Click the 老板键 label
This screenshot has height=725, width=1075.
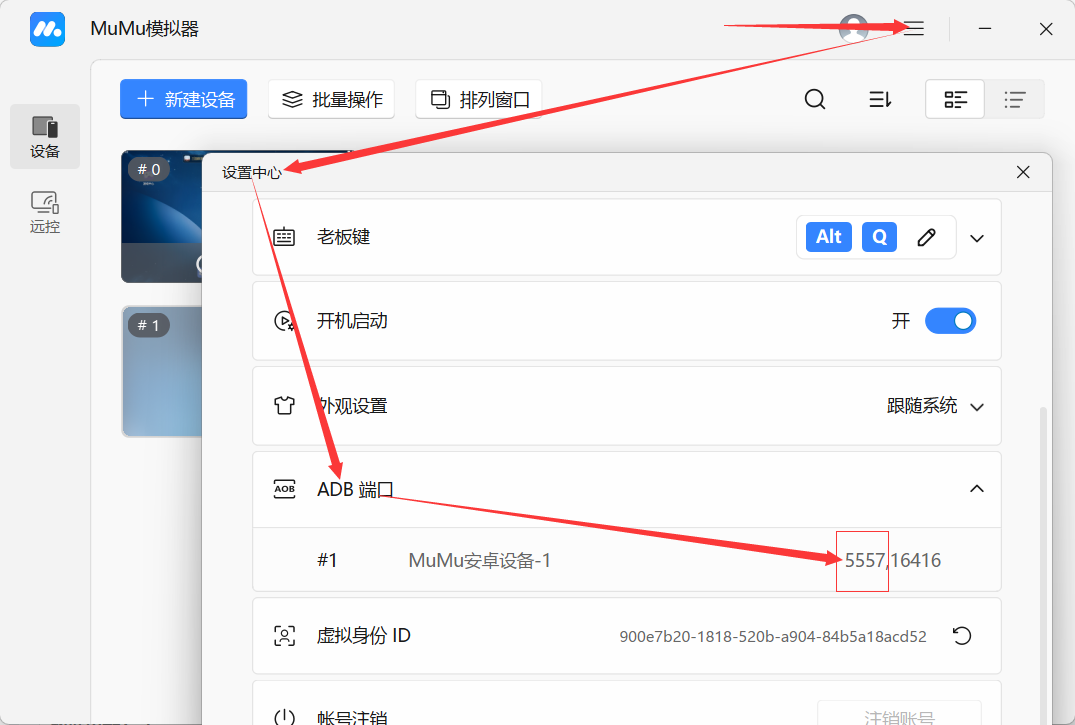[x=343, y=237]
